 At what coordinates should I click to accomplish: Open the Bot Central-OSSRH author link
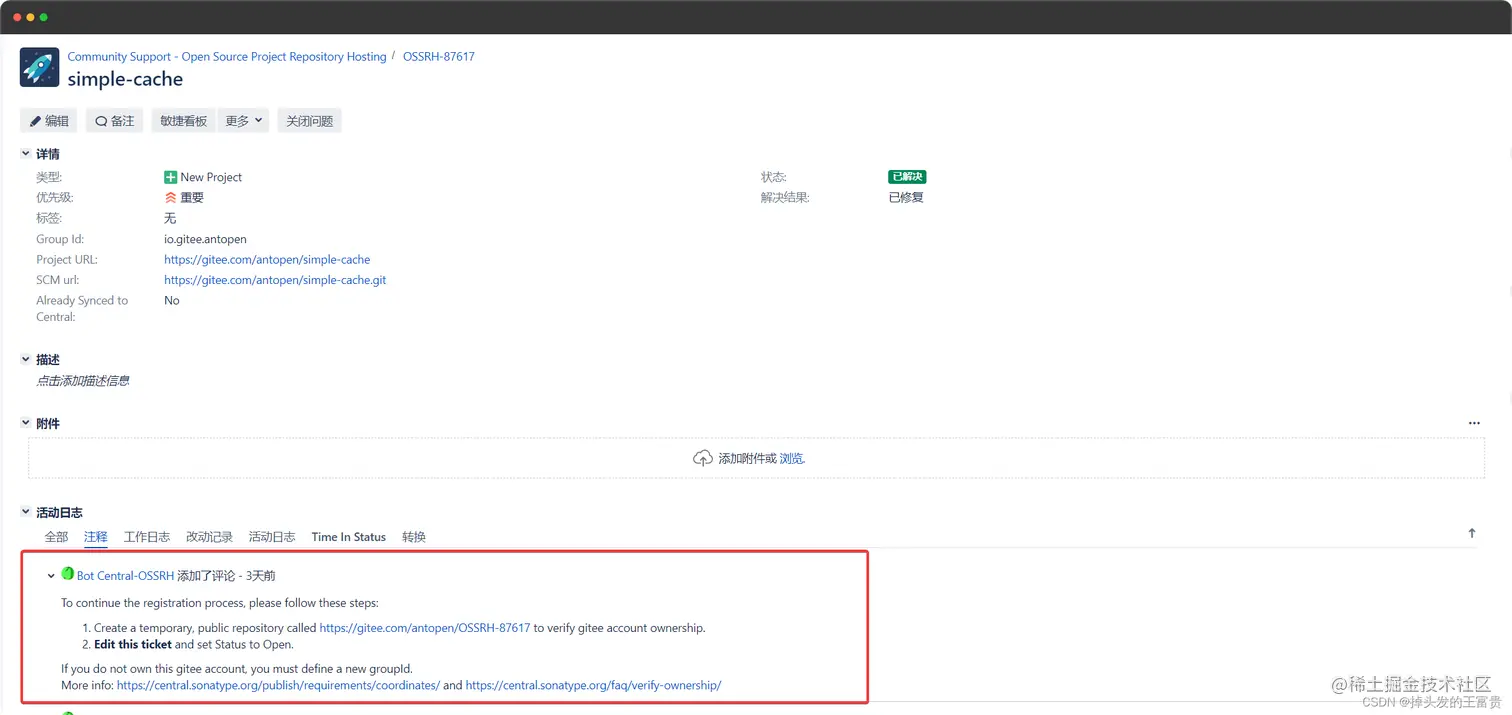point(125,576)
